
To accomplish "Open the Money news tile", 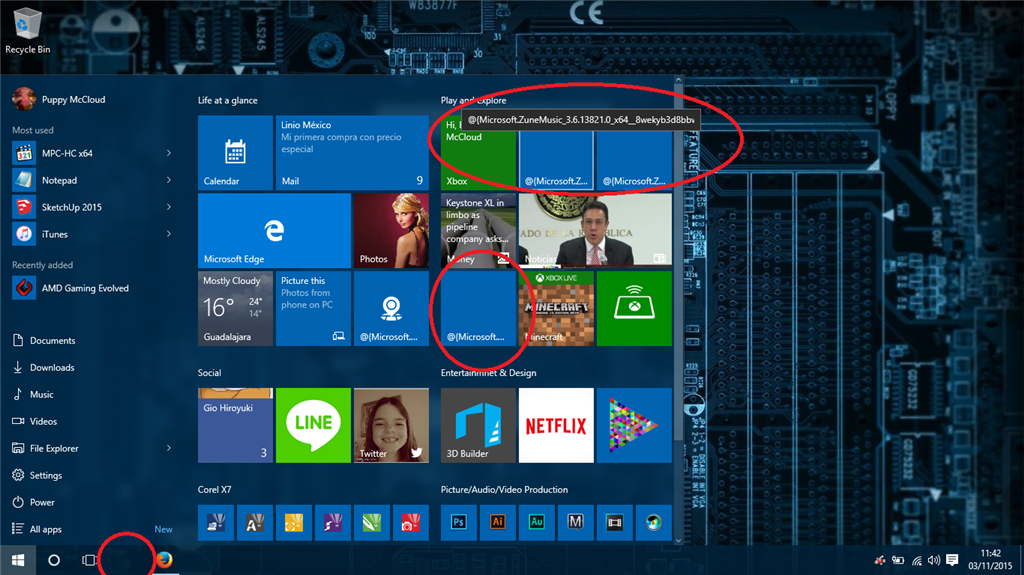I will [478, 231].
